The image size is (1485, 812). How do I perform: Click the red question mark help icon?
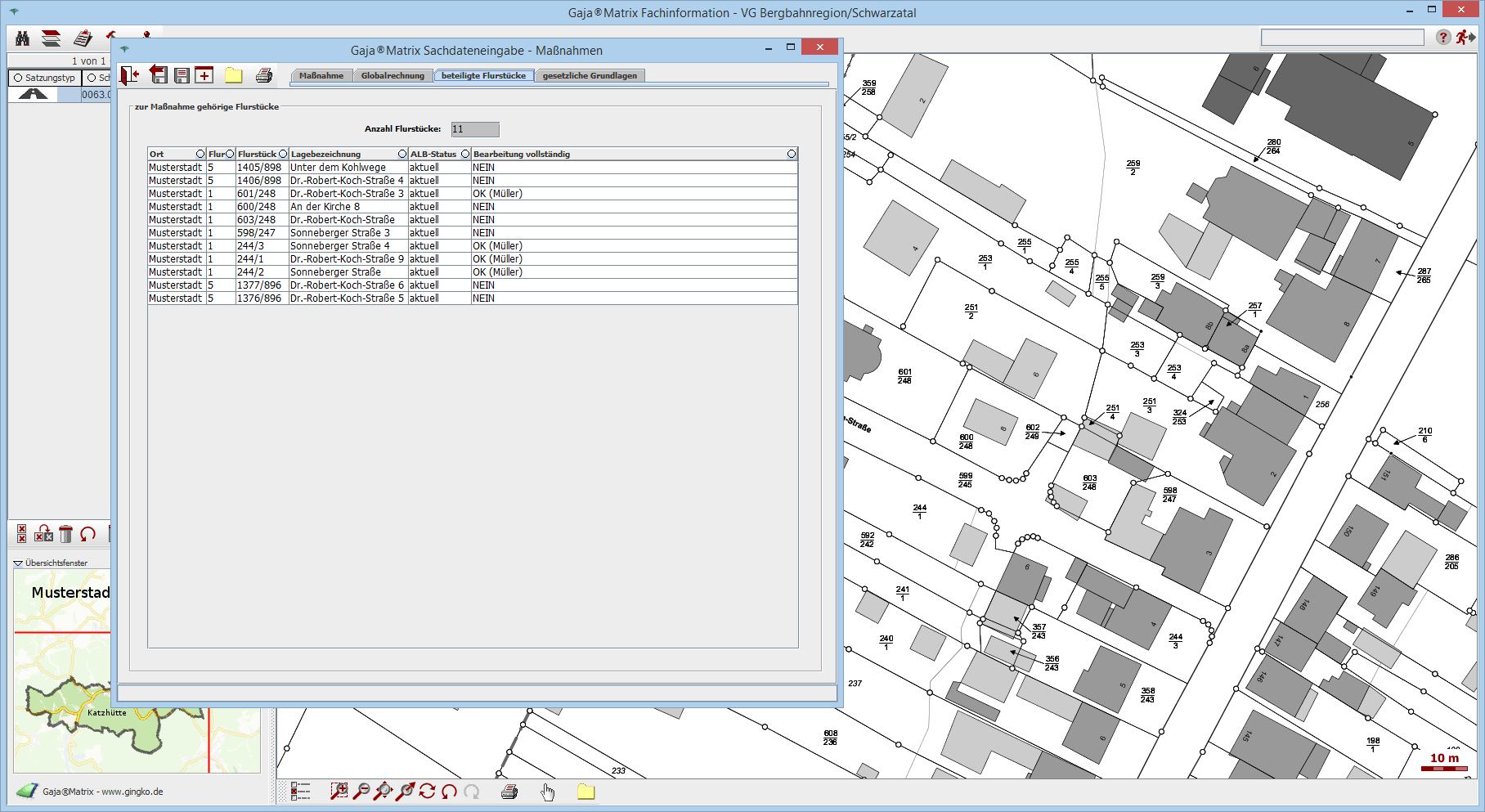[1443, 38]
